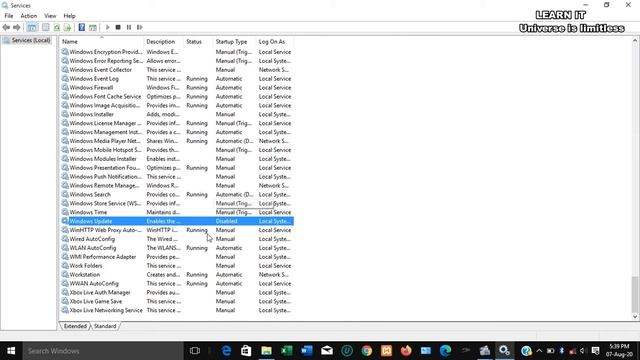The width and height of the screenshot is (640, 360).
Task: Sort by the Startup Type column header
Action: tap(234, 42)
